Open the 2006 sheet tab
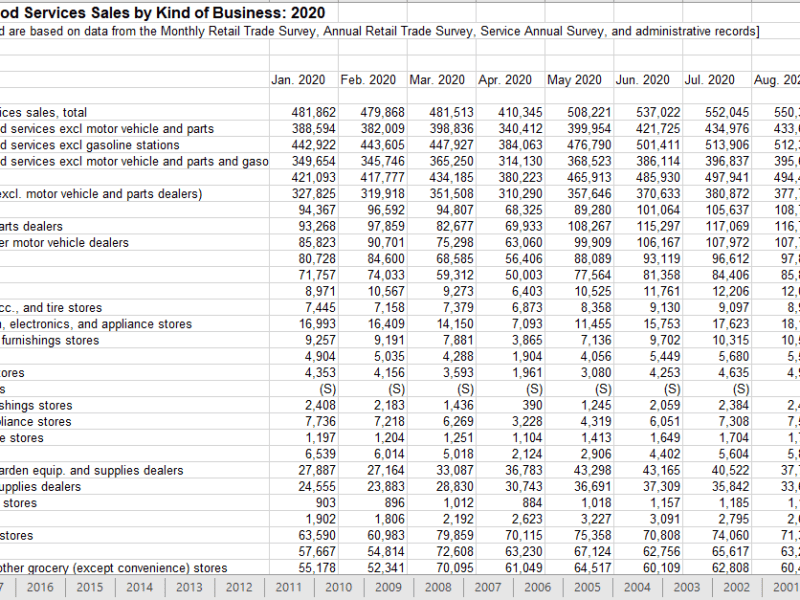The width and height of the screenshot is (800, 600). click(x=537, y=588)
